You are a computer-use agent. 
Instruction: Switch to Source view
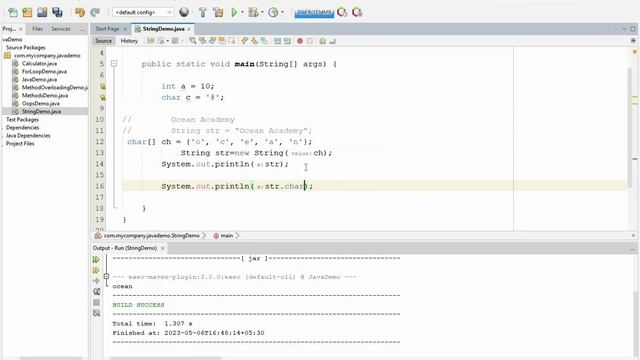click(x=103, y=41)
